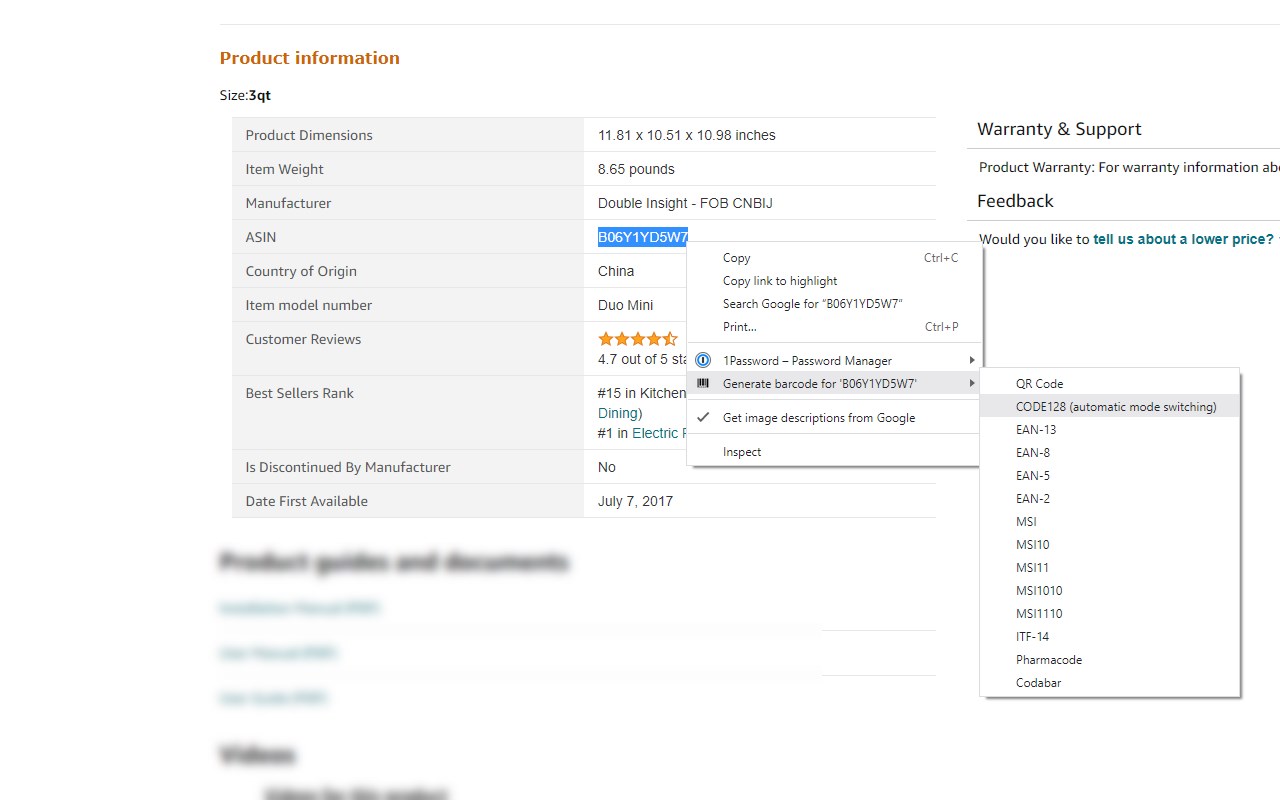Click the customer reviews star rating
The height and width of the screenshot is (800, 1280).
637,339
